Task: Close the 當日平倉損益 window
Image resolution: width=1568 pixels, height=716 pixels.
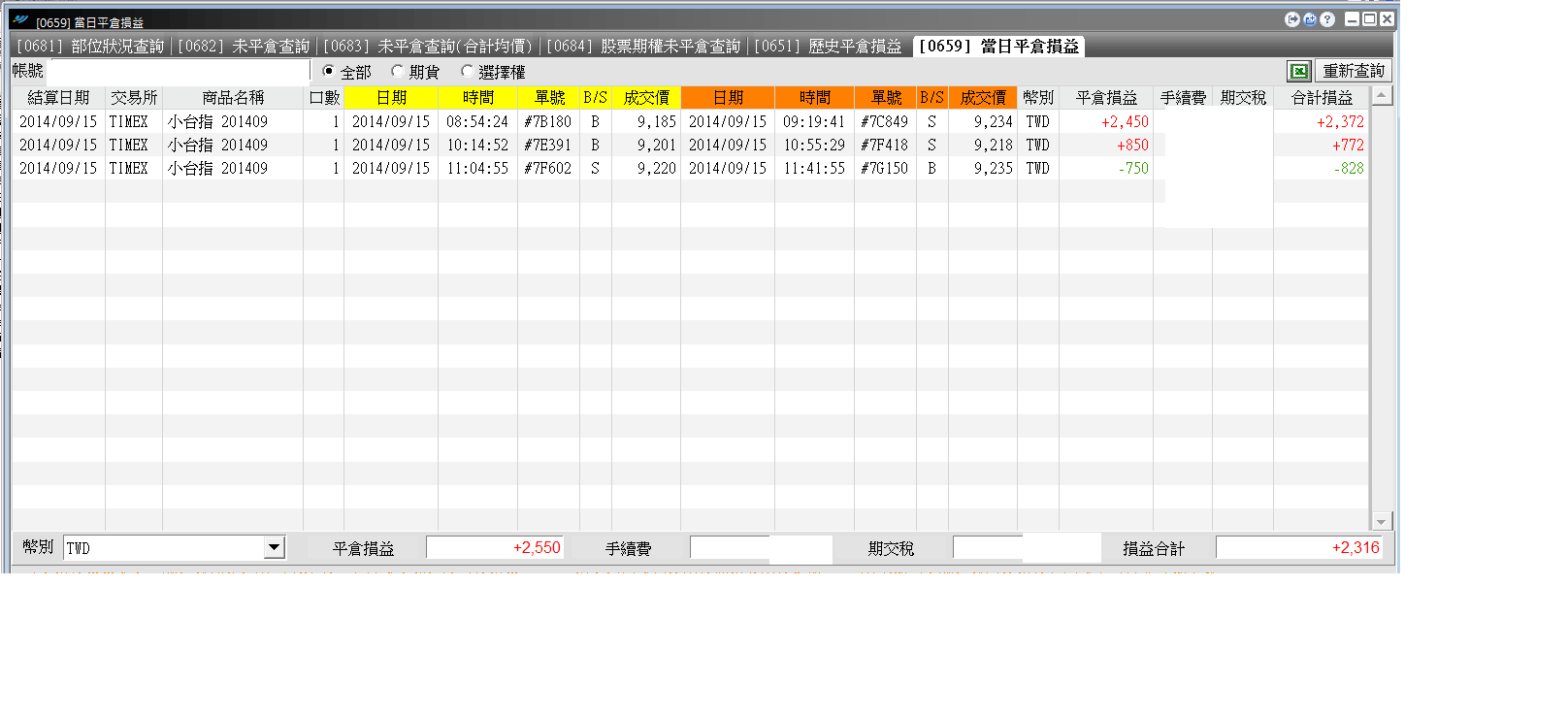Action: [1387, 19]
